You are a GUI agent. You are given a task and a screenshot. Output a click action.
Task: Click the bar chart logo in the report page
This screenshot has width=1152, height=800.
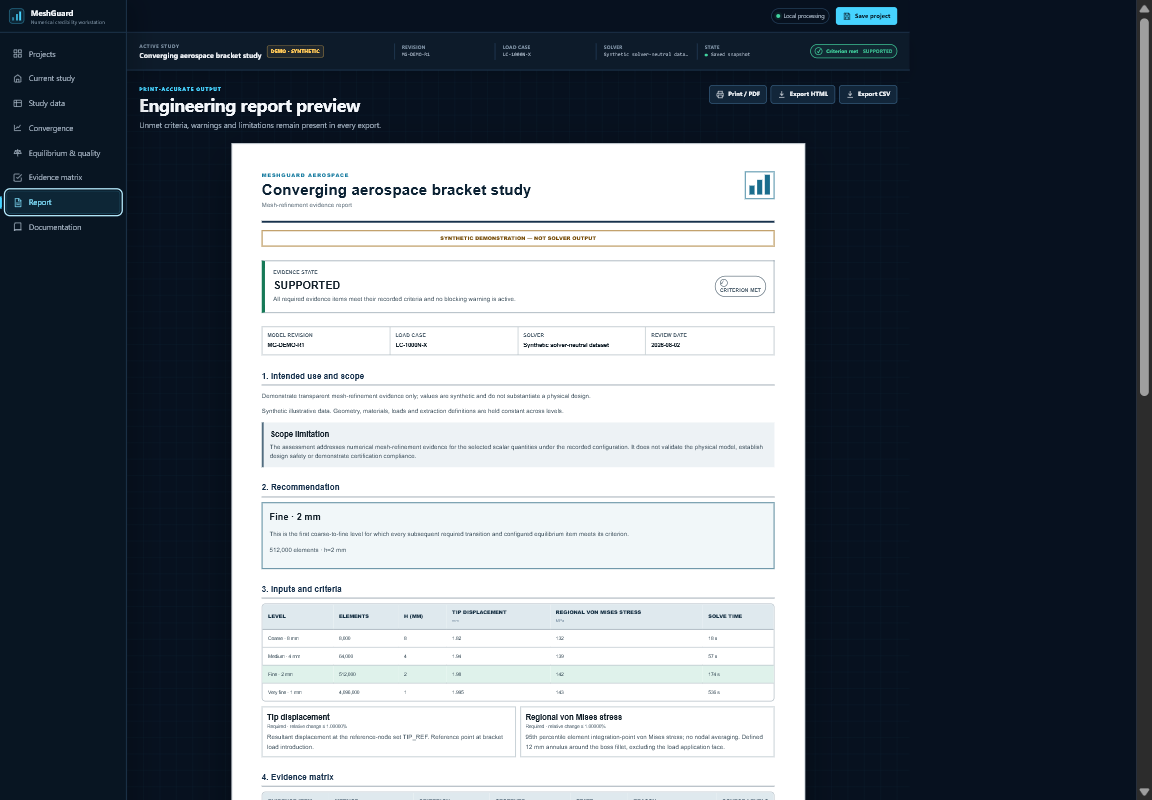tap(759, 185)
